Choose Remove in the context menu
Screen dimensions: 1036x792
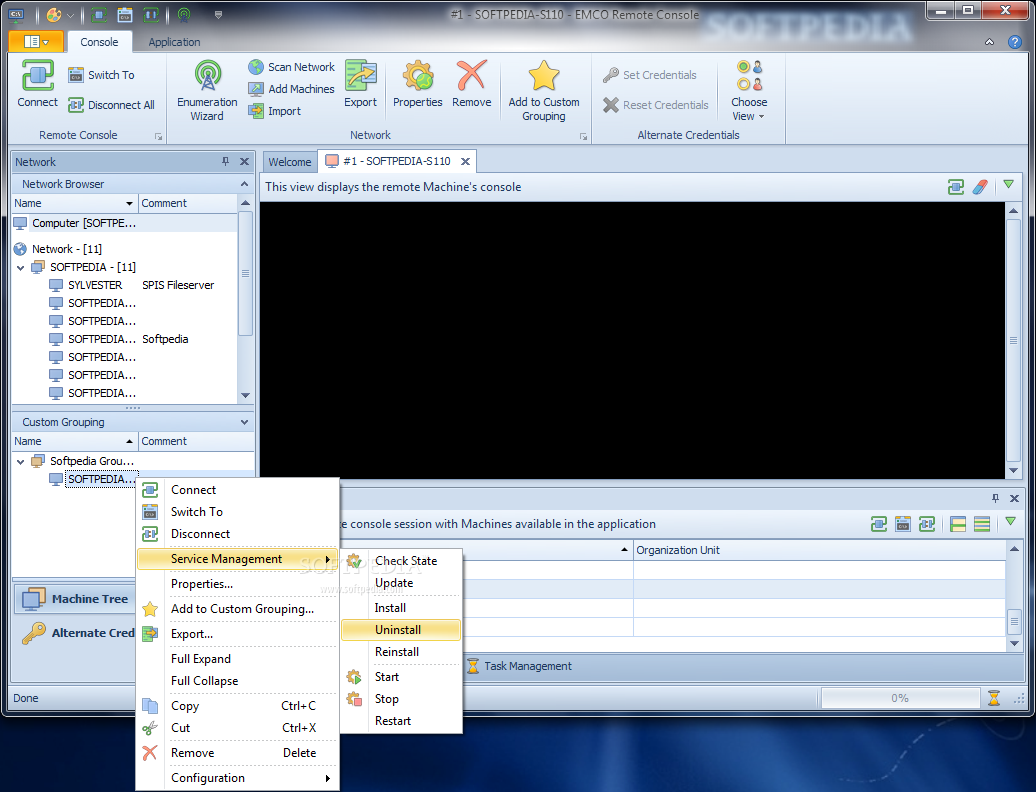pos(237,752)
